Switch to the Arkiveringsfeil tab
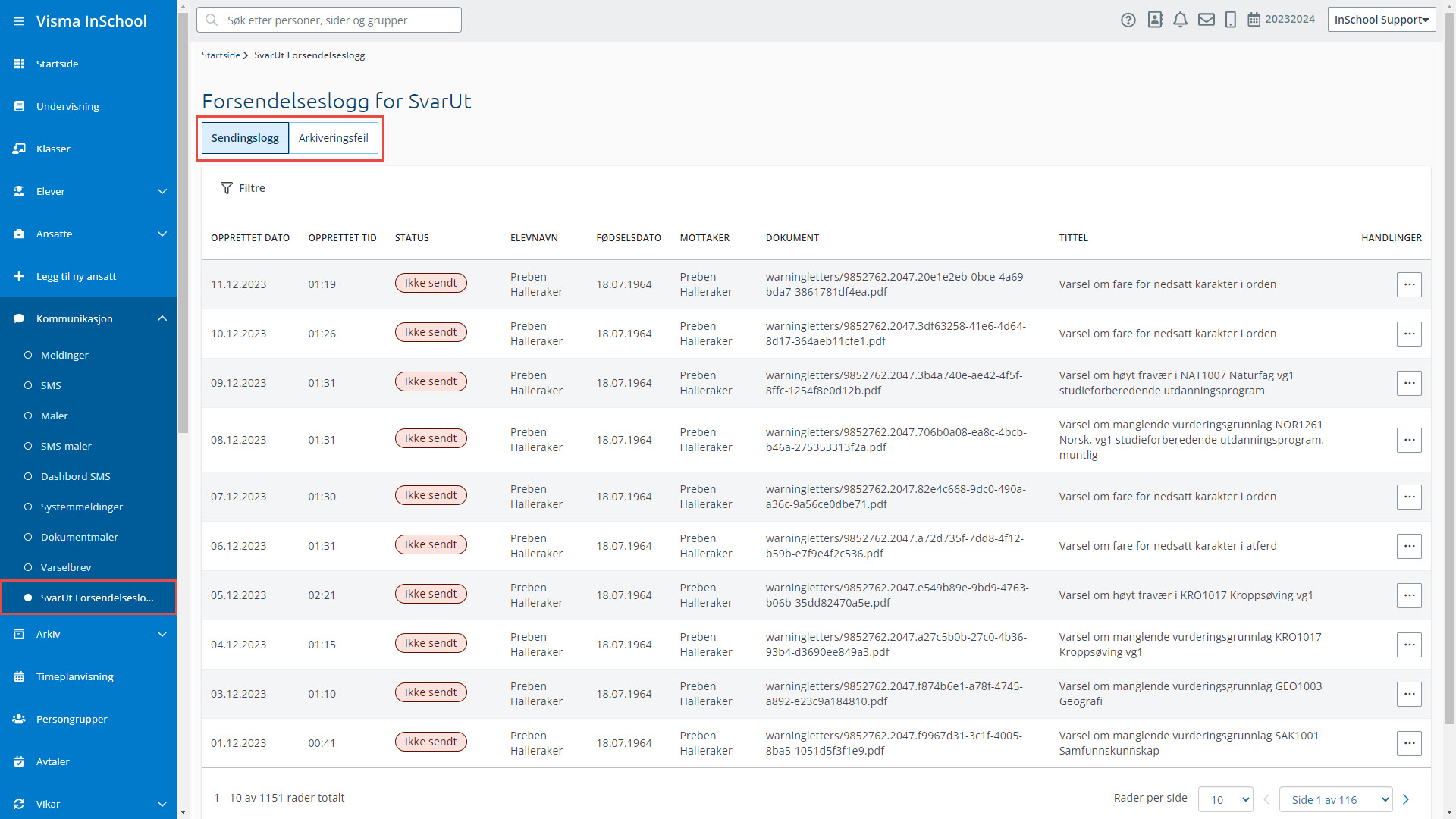 click(x=333, y=138)
